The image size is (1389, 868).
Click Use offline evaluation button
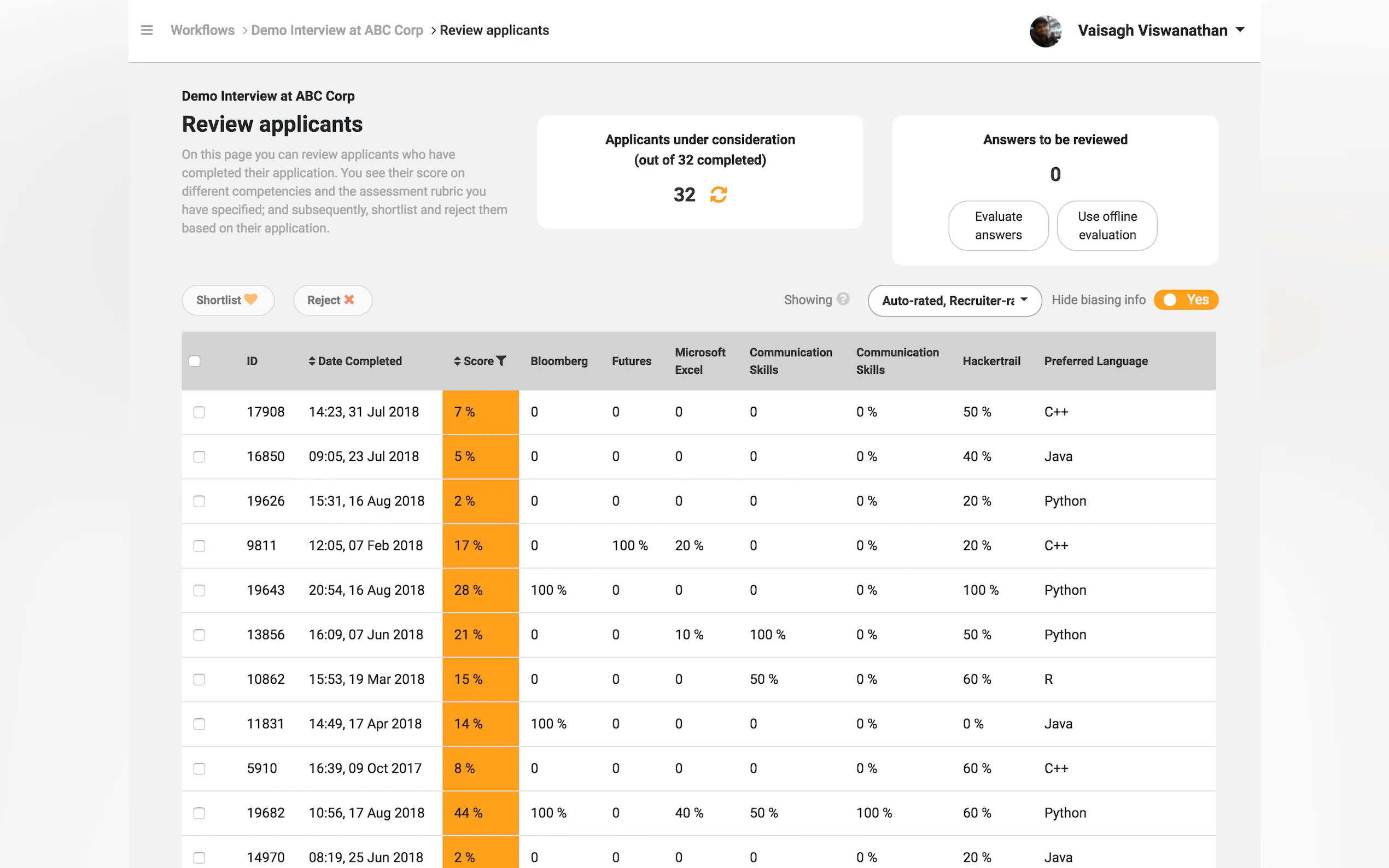1106,226
